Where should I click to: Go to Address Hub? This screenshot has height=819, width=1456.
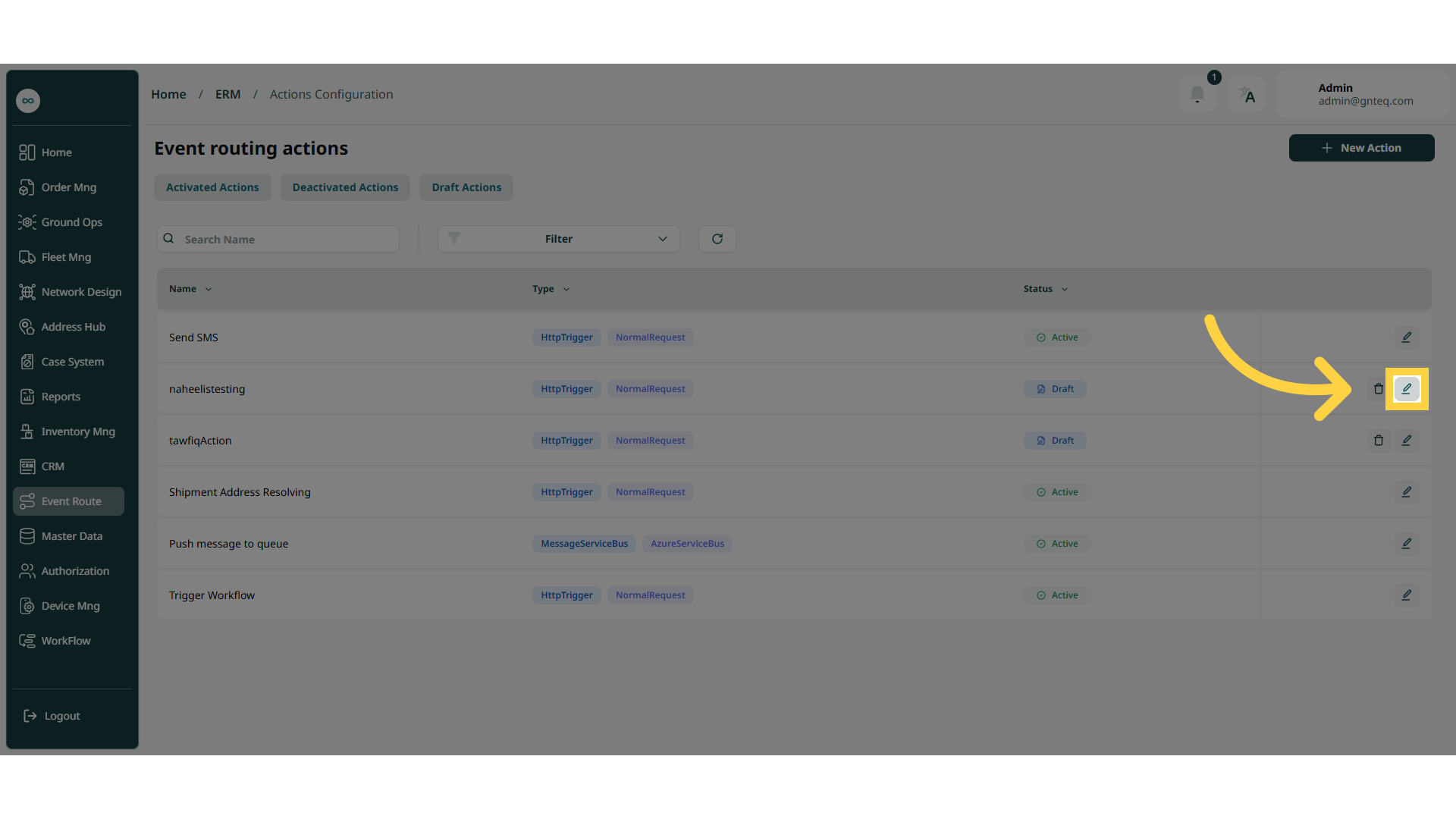(68, 327)
